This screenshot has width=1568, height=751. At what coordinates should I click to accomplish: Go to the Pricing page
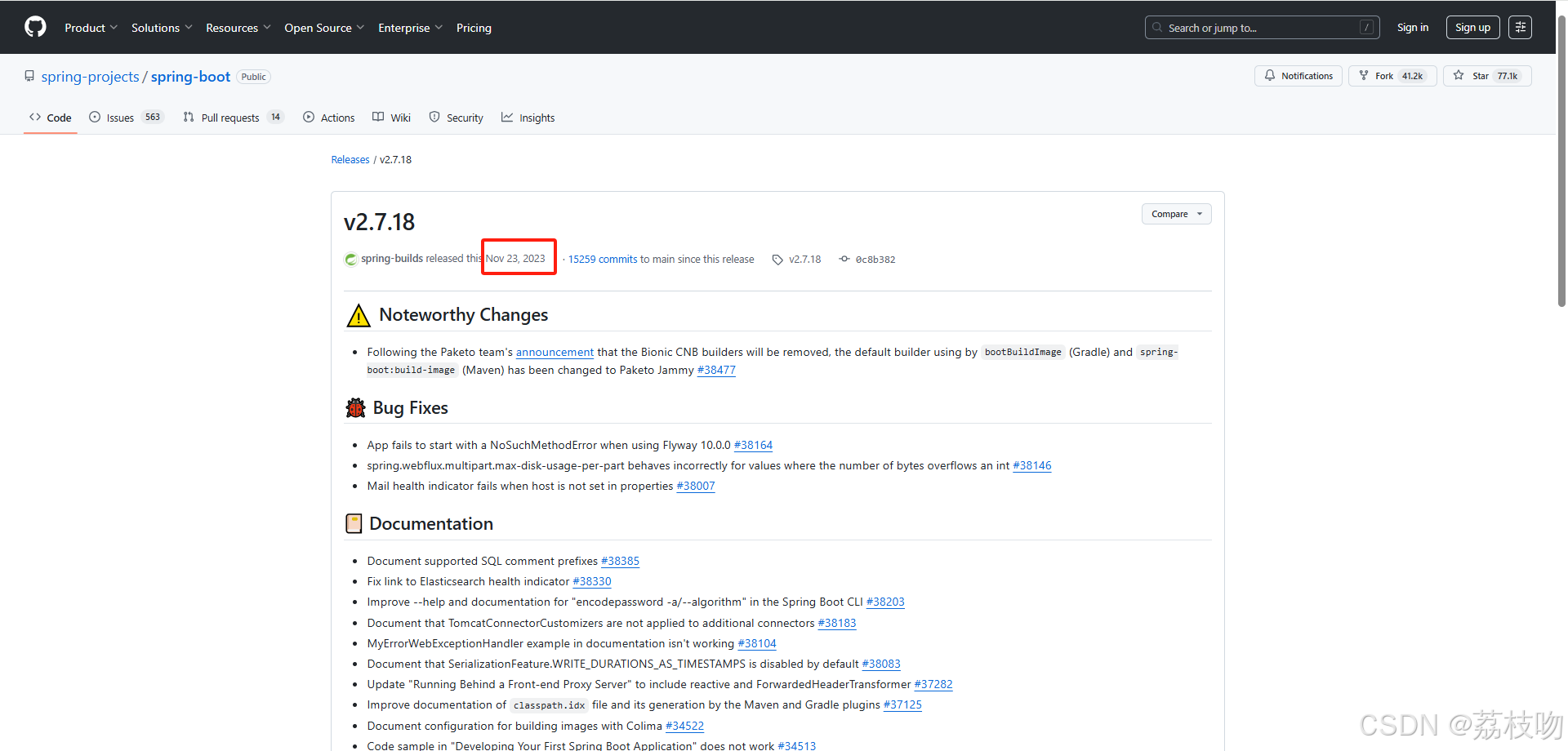474,28
